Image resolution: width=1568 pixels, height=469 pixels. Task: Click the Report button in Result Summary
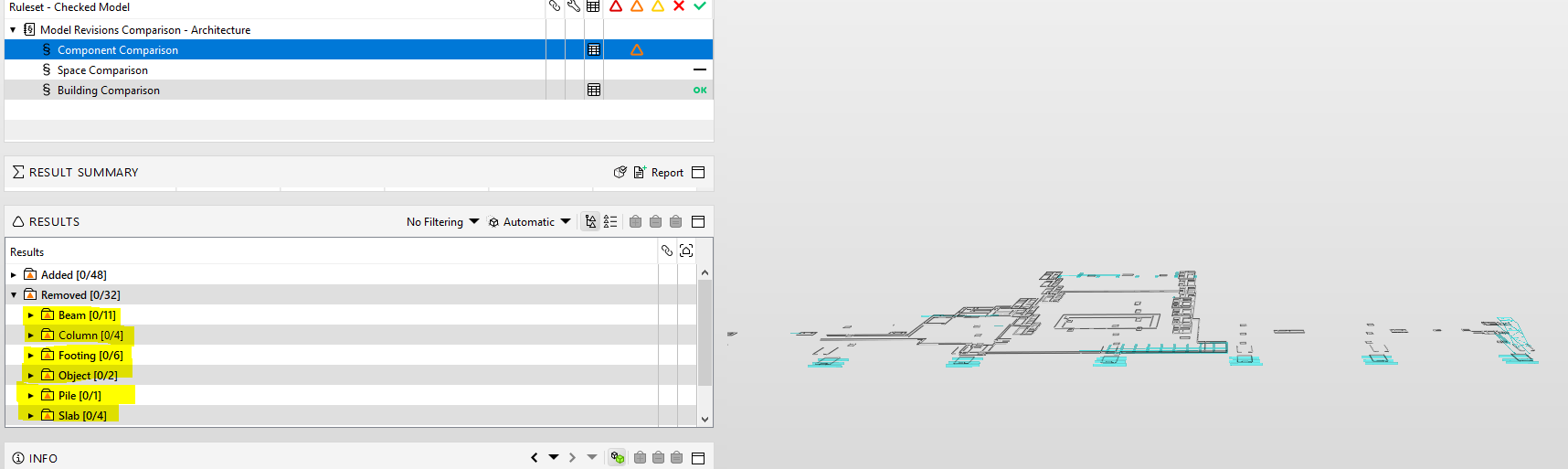[659, 172]
